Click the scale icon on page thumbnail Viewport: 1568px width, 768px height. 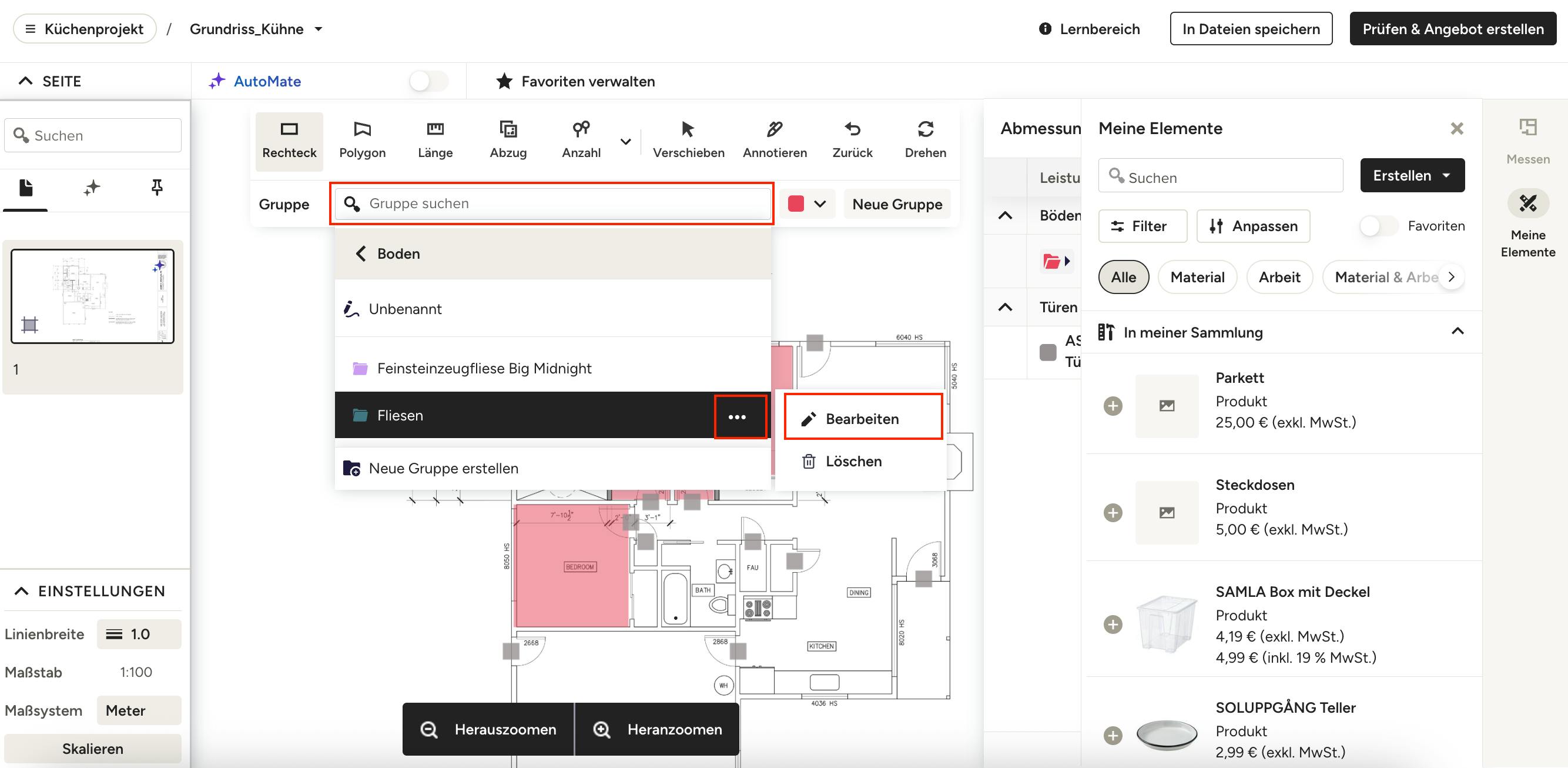click(29, 325)
